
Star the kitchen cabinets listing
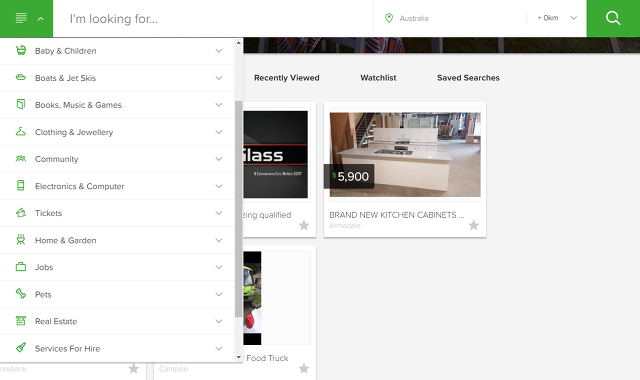pyautogui.click(x=473, y=225)
